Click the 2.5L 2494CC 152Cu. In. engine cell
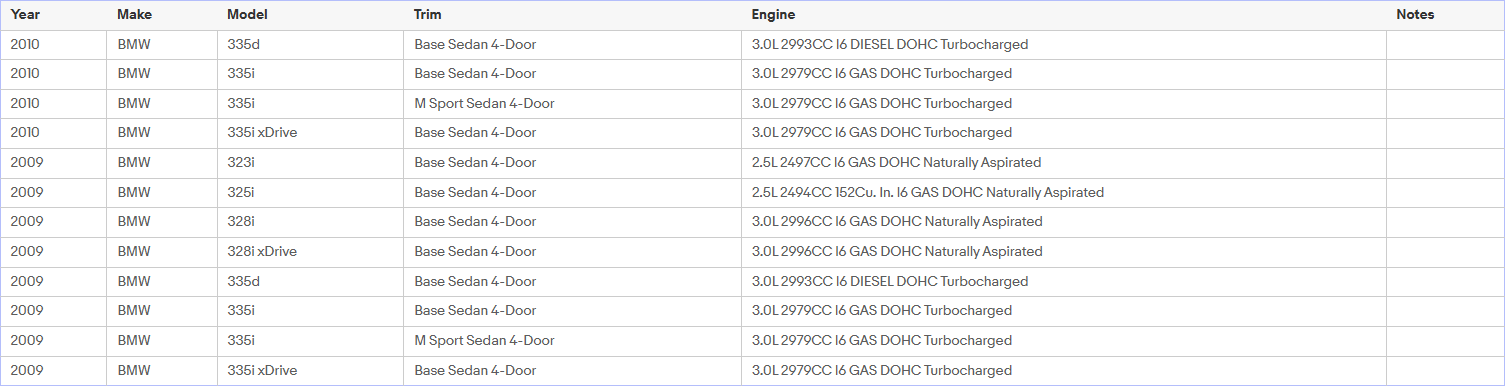 click(x=1063, y=192)
